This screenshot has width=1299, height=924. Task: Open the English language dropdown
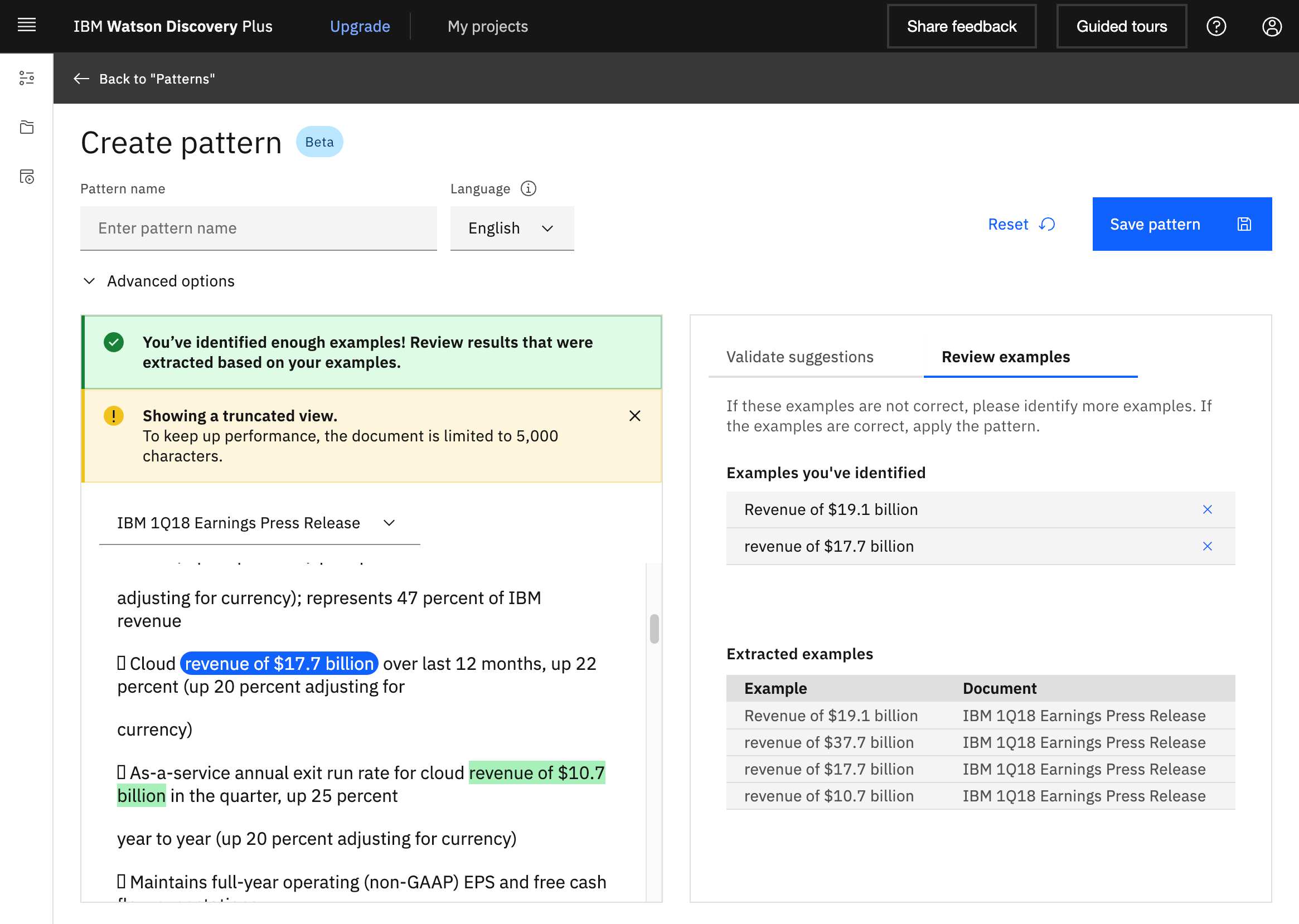512,228
